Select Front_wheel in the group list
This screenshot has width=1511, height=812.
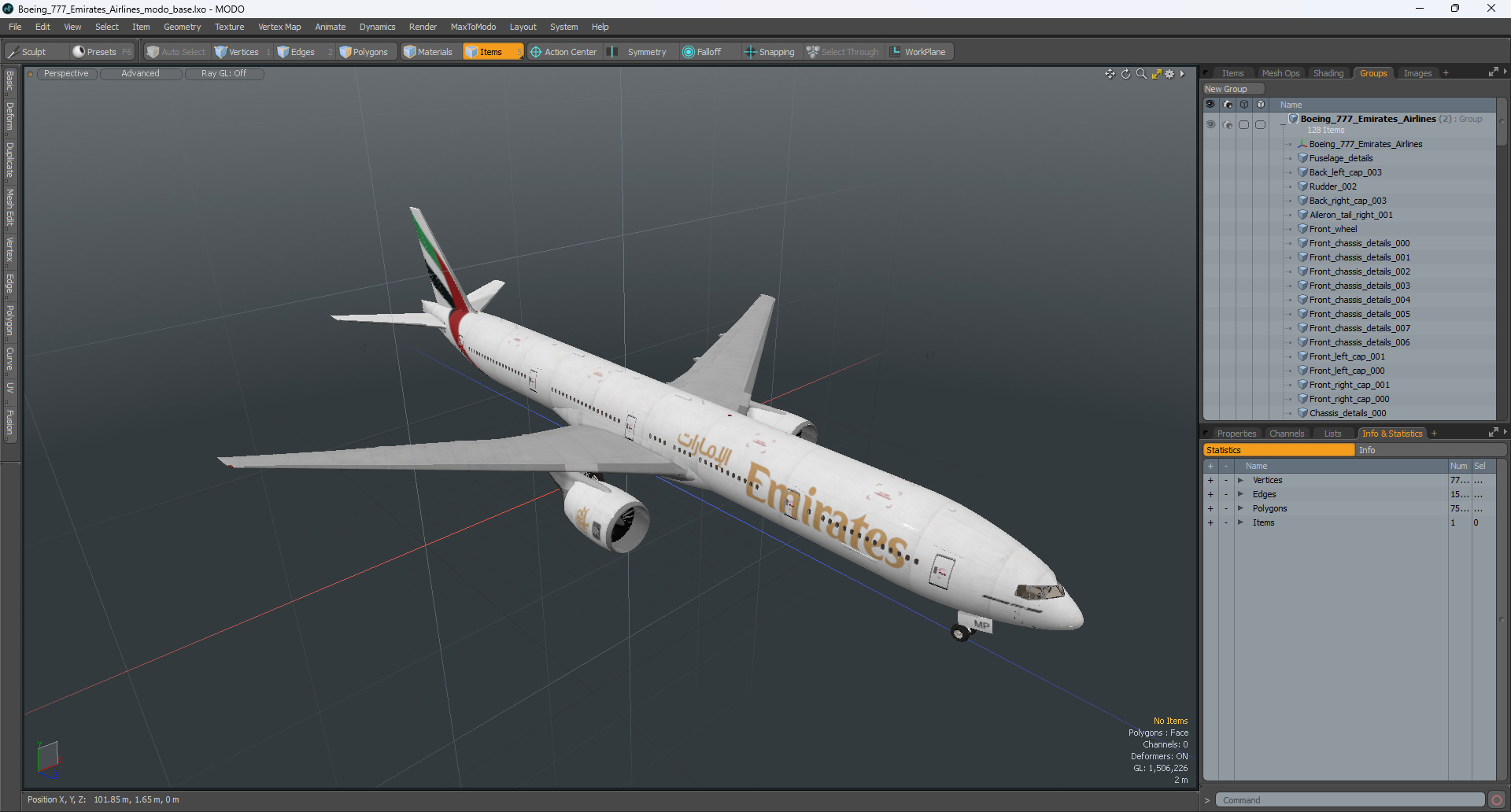1333,229
